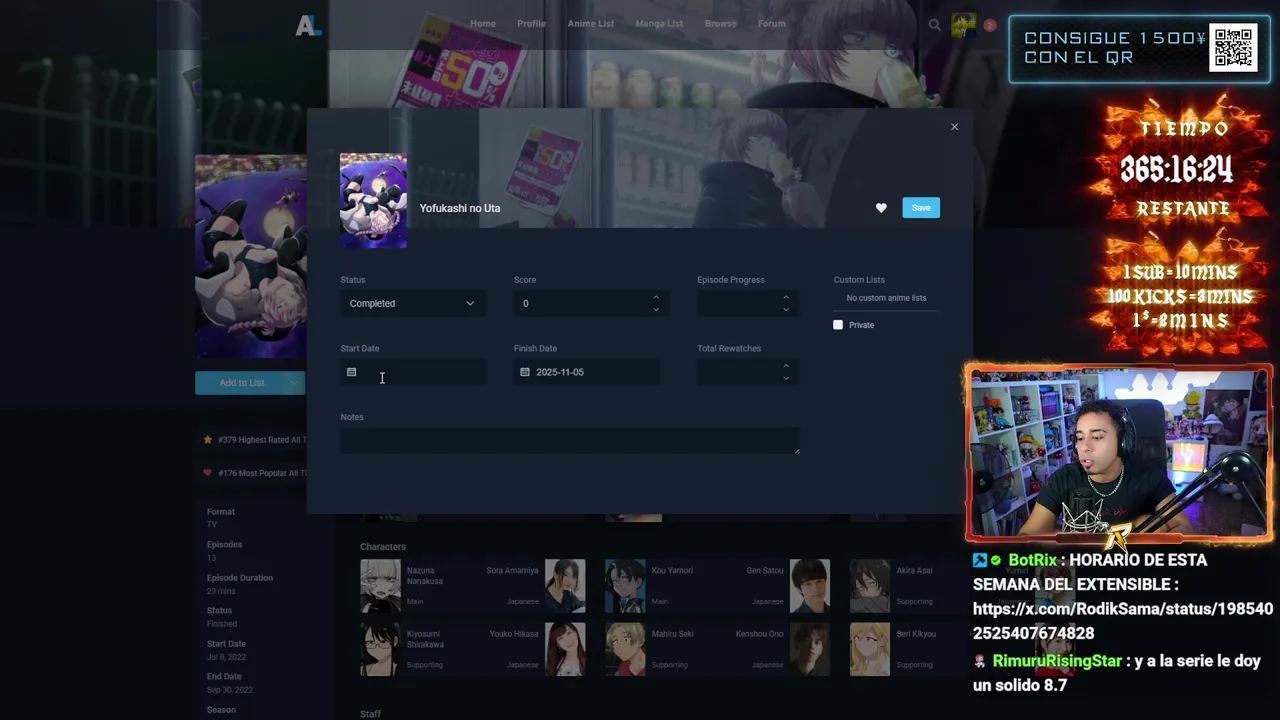
Task: Open the user avatar menu
Action: [x=963, y=25]
